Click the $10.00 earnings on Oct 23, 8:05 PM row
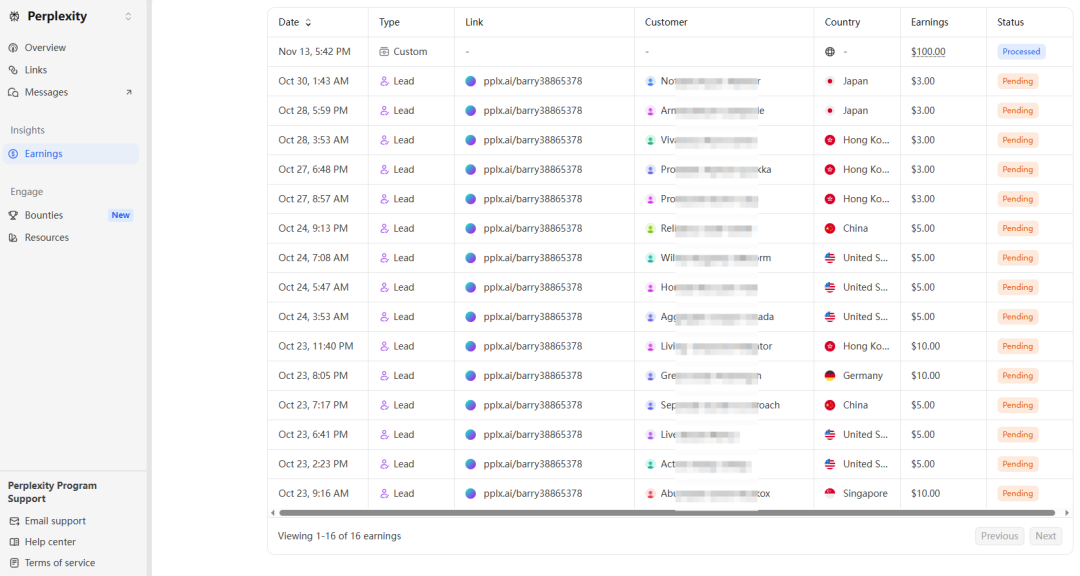The width and height of the screenshot is (1080, 576). point(925,376)
